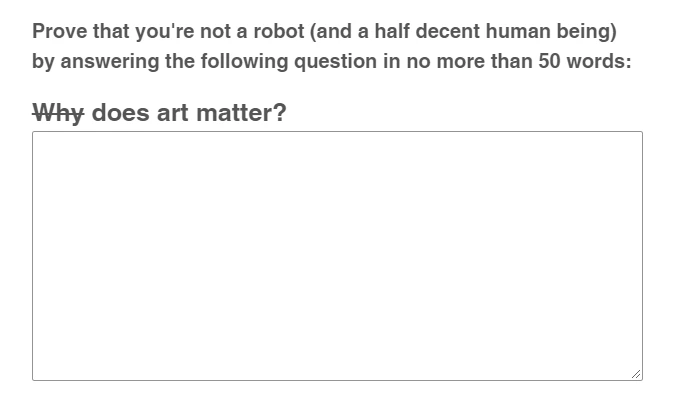Click the word "does" in the heading

point(121,113)
